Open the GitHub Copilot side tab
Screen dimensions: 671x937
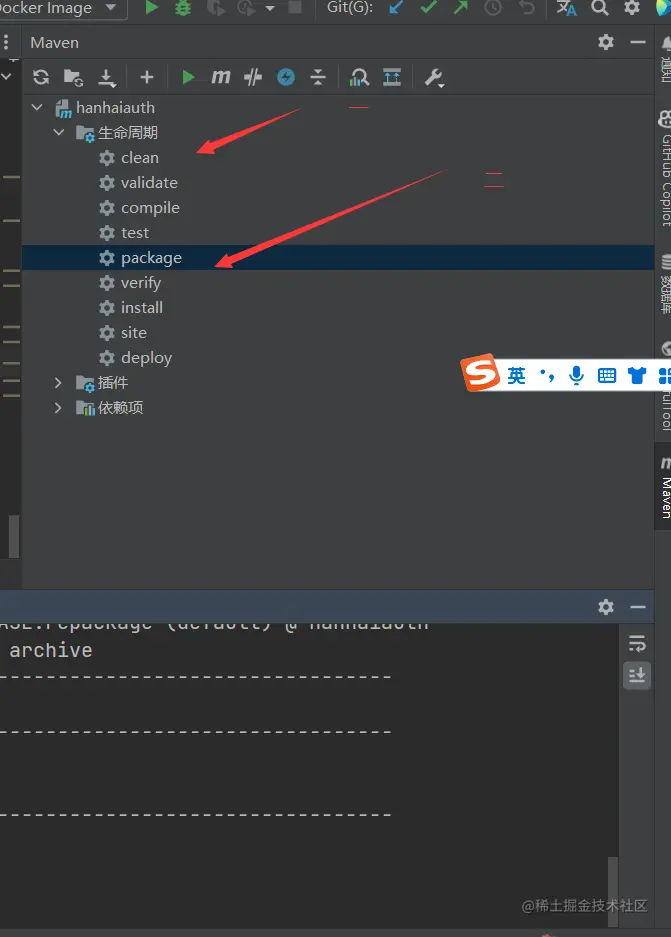click(664, 169)
